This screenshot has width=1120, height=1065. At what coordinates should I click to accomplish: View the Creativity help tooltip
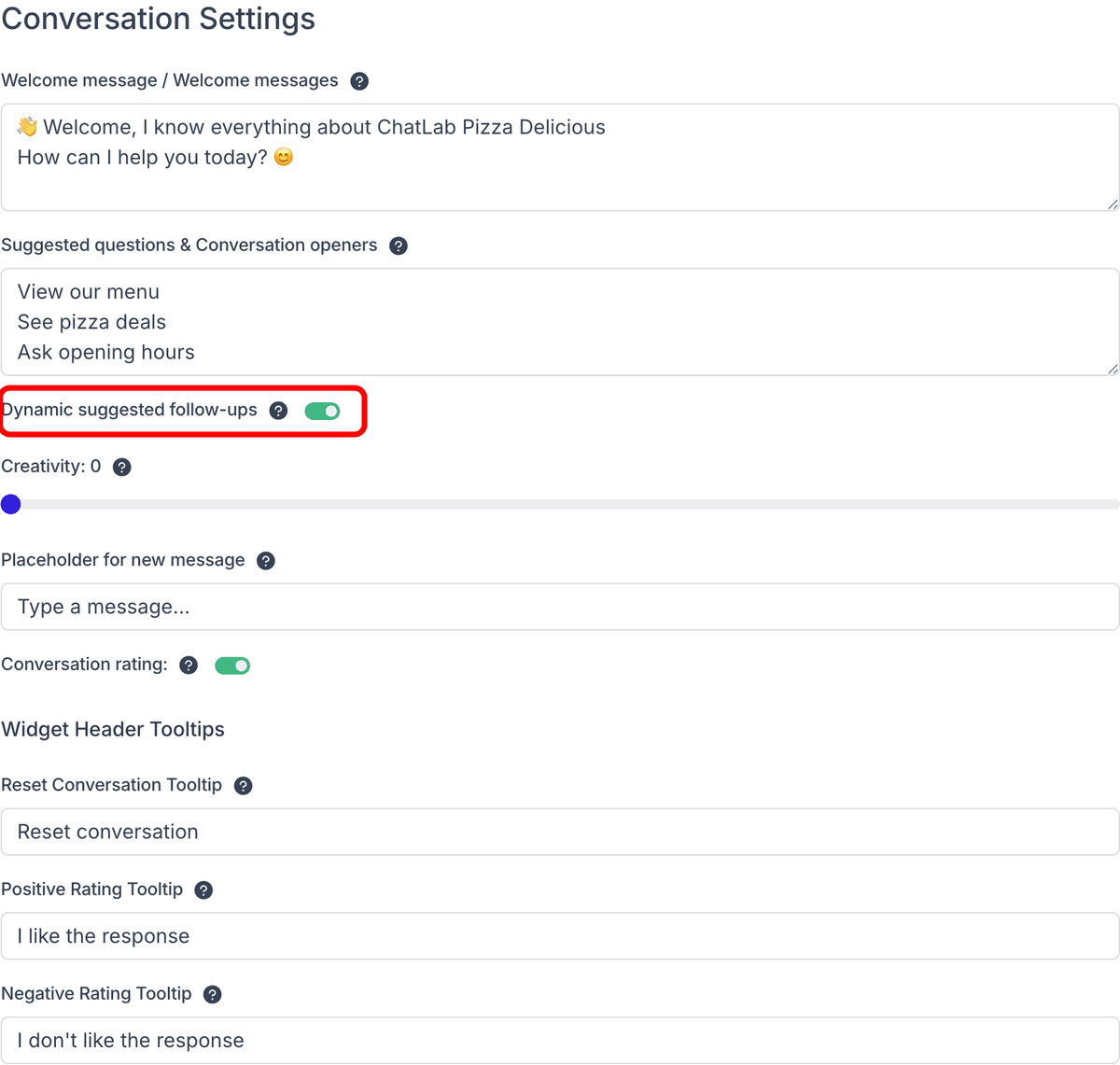point(122,467)
